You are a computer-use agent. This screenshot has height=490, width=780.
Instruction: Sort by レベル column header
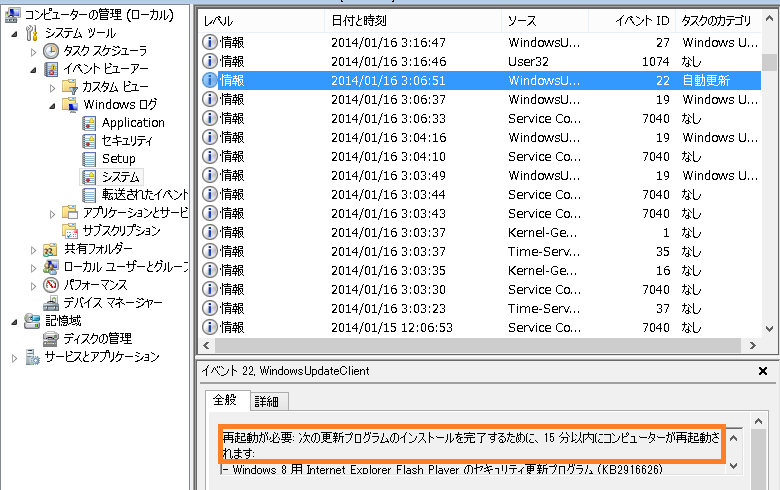(x=262, y=21)
